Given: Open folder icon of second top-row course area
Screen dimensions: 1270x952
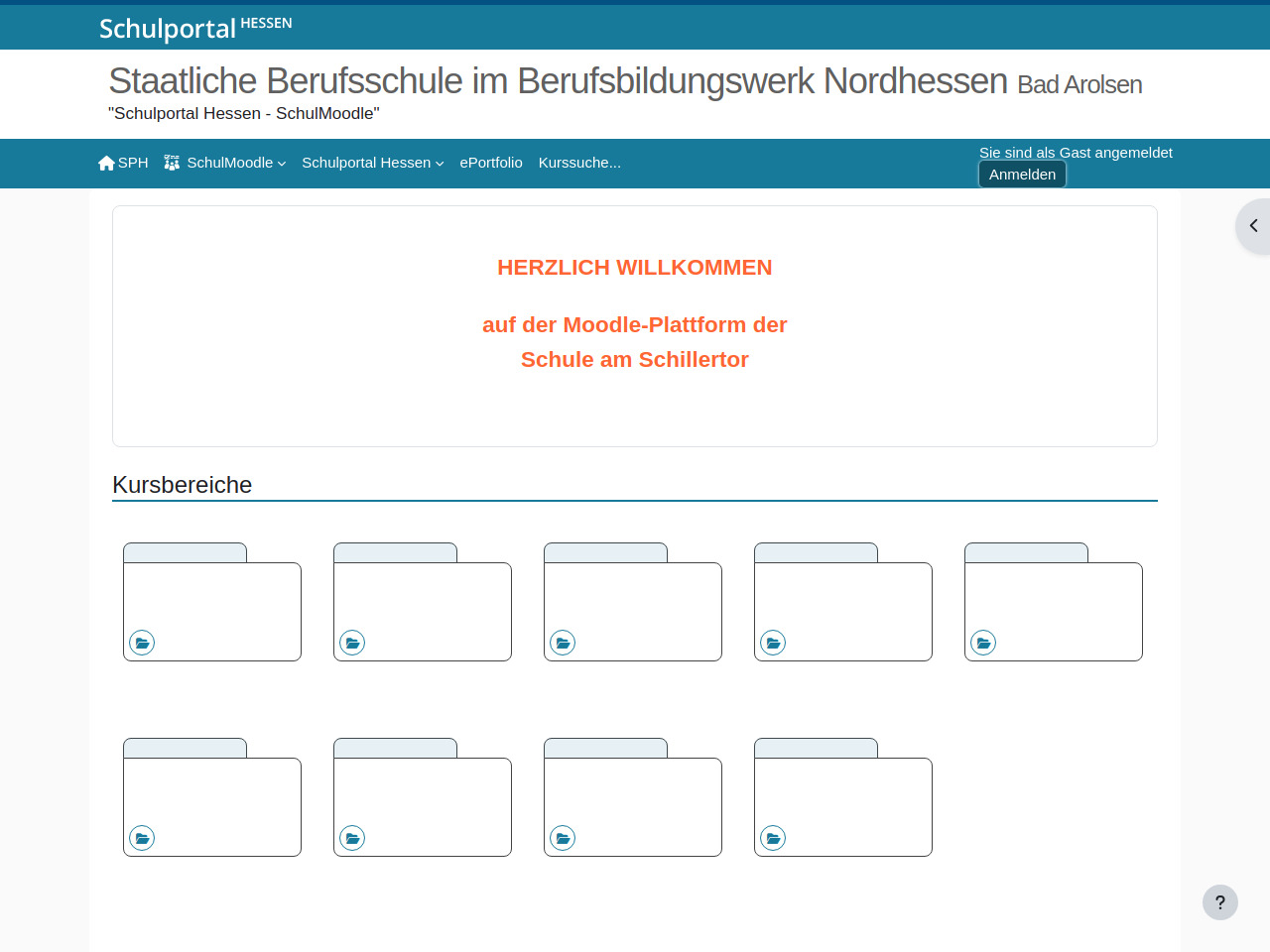Looking at the screenshot, I should (x=352, y=643).
